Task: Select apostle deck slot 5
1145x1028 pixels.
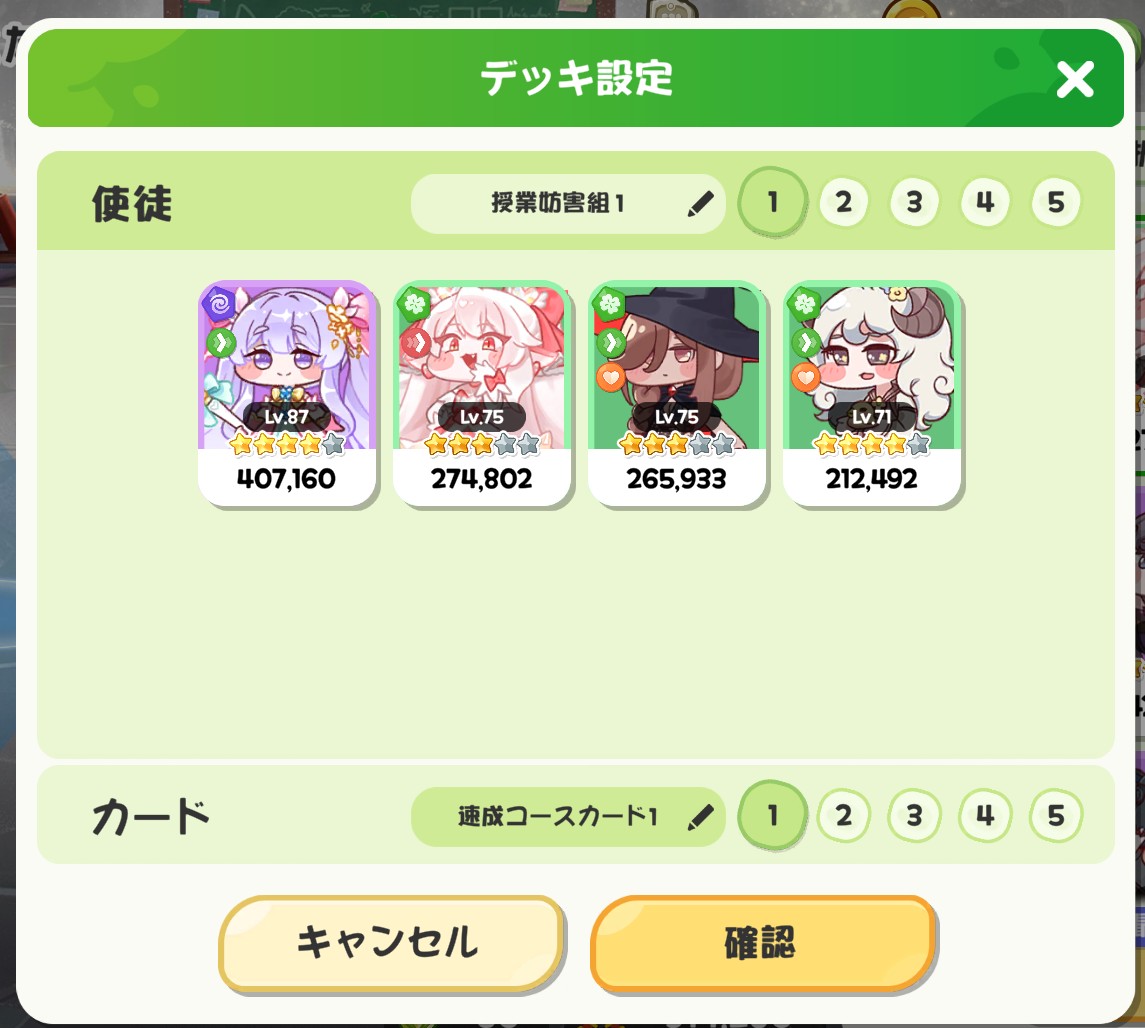Action: [x=1056, y=202]
